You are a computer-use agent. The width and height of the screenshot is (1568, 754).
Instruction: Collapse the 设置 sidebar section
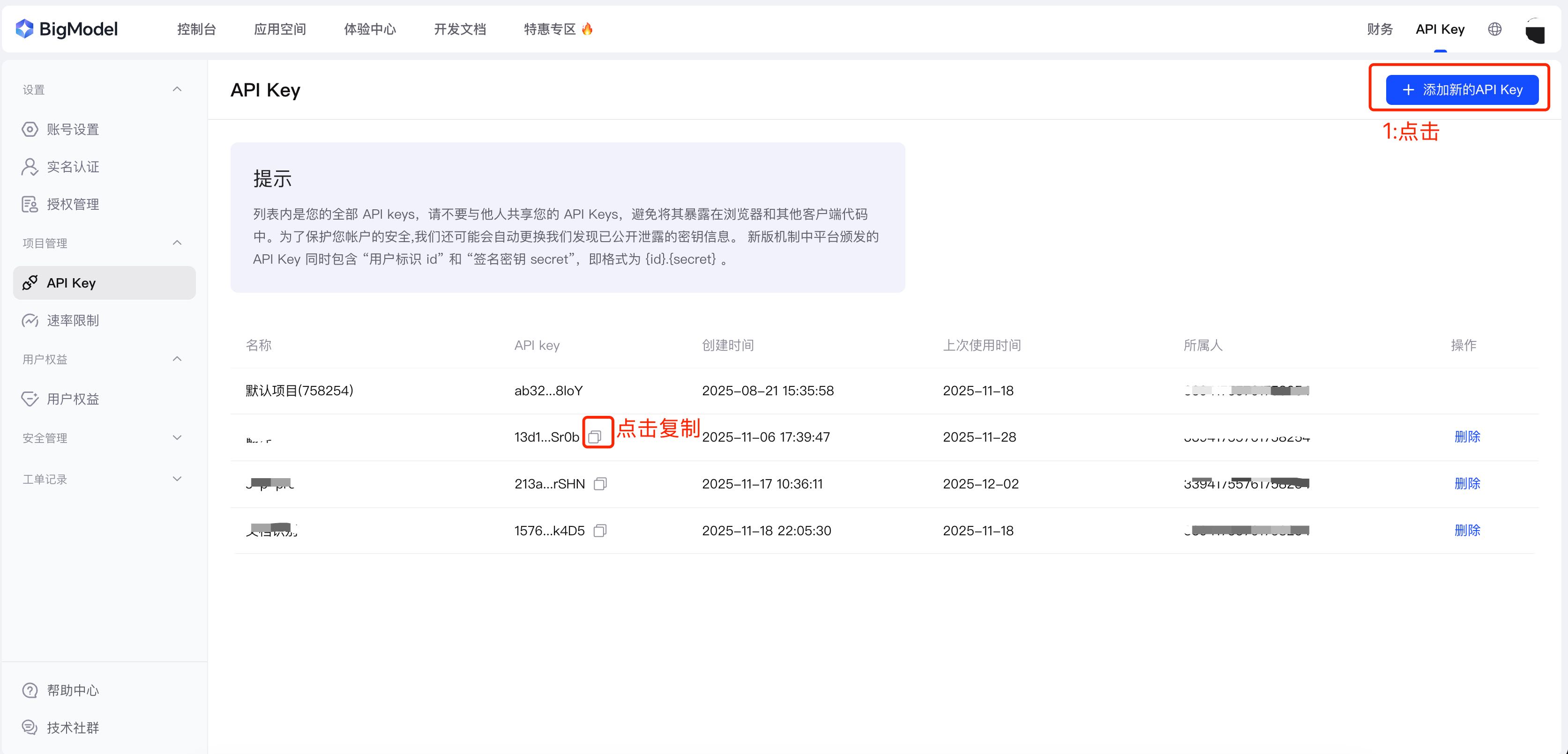click(177, 89)
